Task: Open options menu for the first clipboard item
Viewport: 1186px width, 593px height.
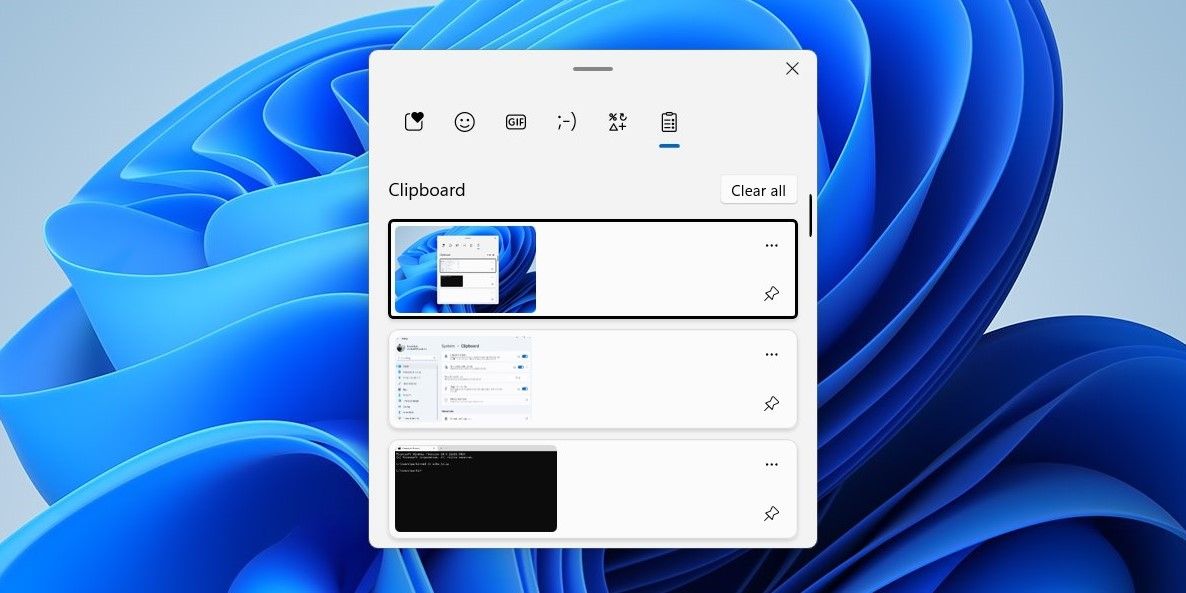Action: (x=771, y=245)
